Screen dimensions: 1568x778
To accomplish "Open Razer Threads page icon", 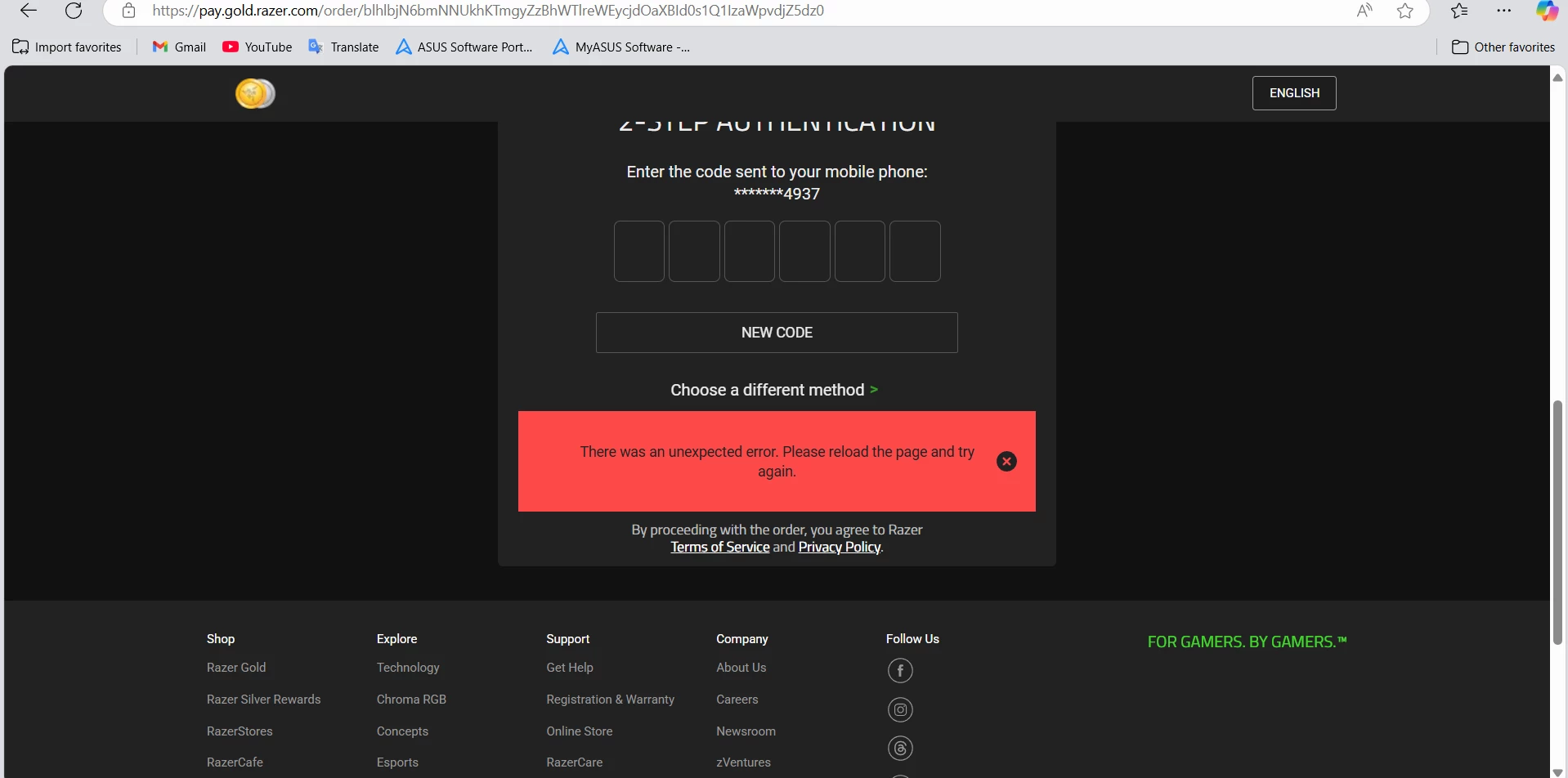I will (900, 748).
